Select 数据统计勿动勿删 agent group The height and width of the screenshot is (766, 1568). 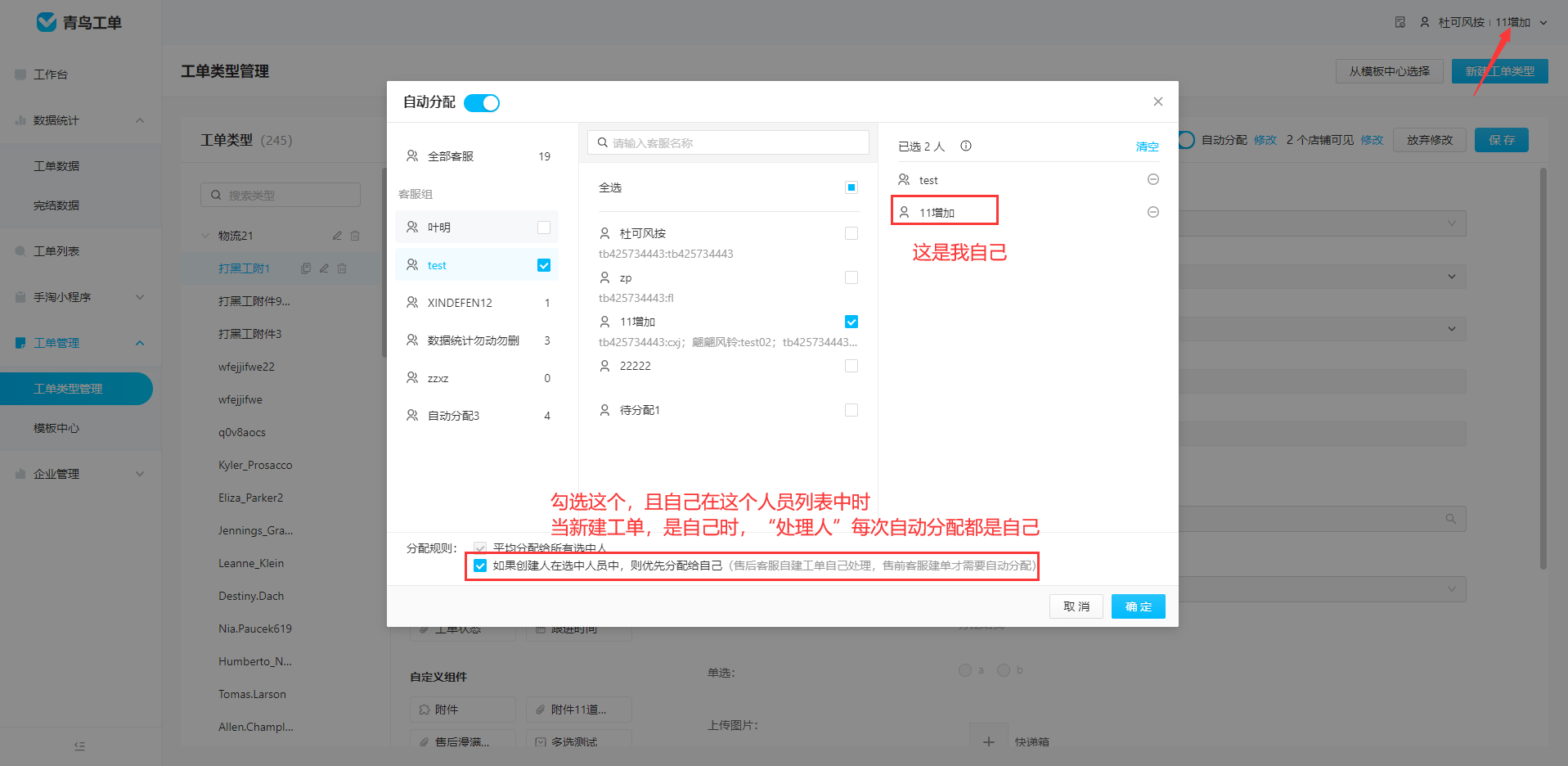pyautogui.click(x=478, y=340)
